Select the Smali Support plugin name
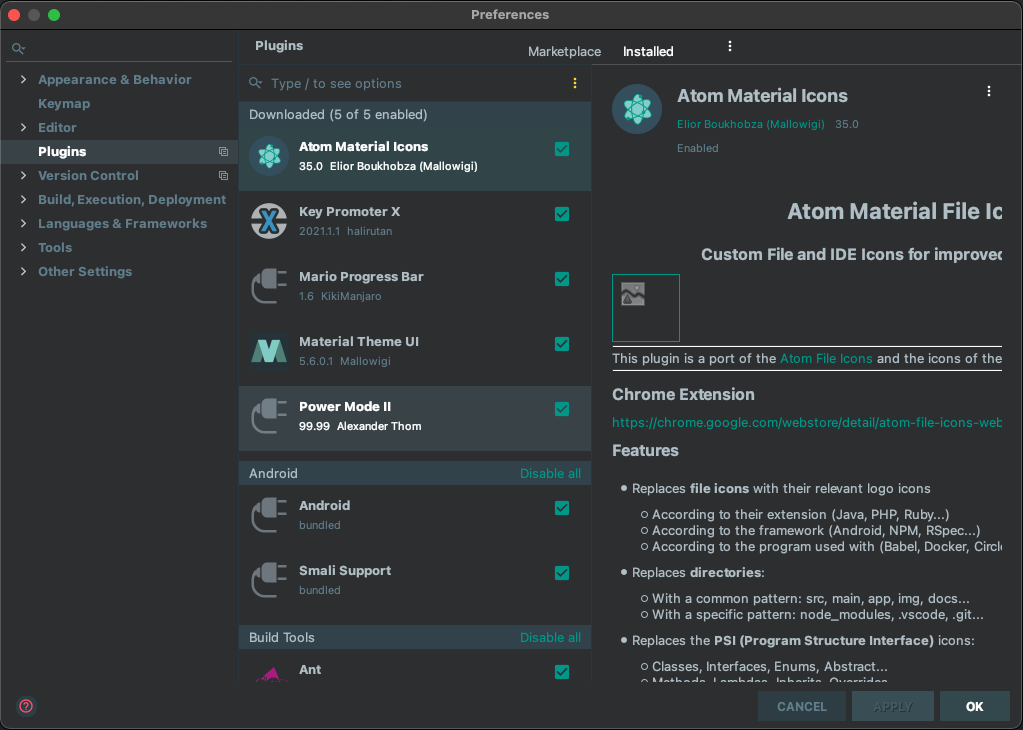The height and width of the screenshot is (730, 1023). [x=344, y=571]
